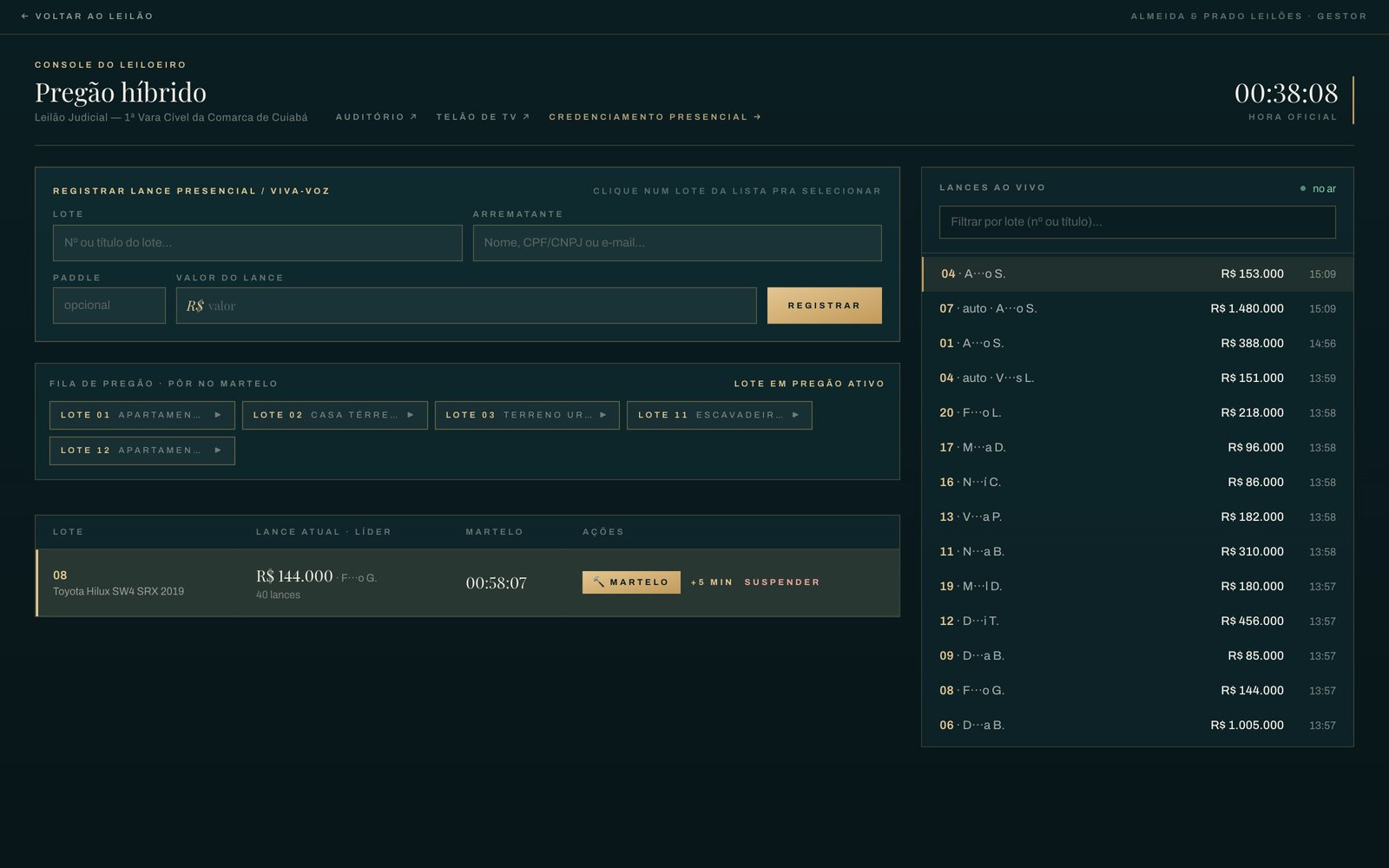Viewport: 1389px width, 868px height.
Task: Put Lote 11 Escavadeira on the hammer
Action: tap(720, 415)
